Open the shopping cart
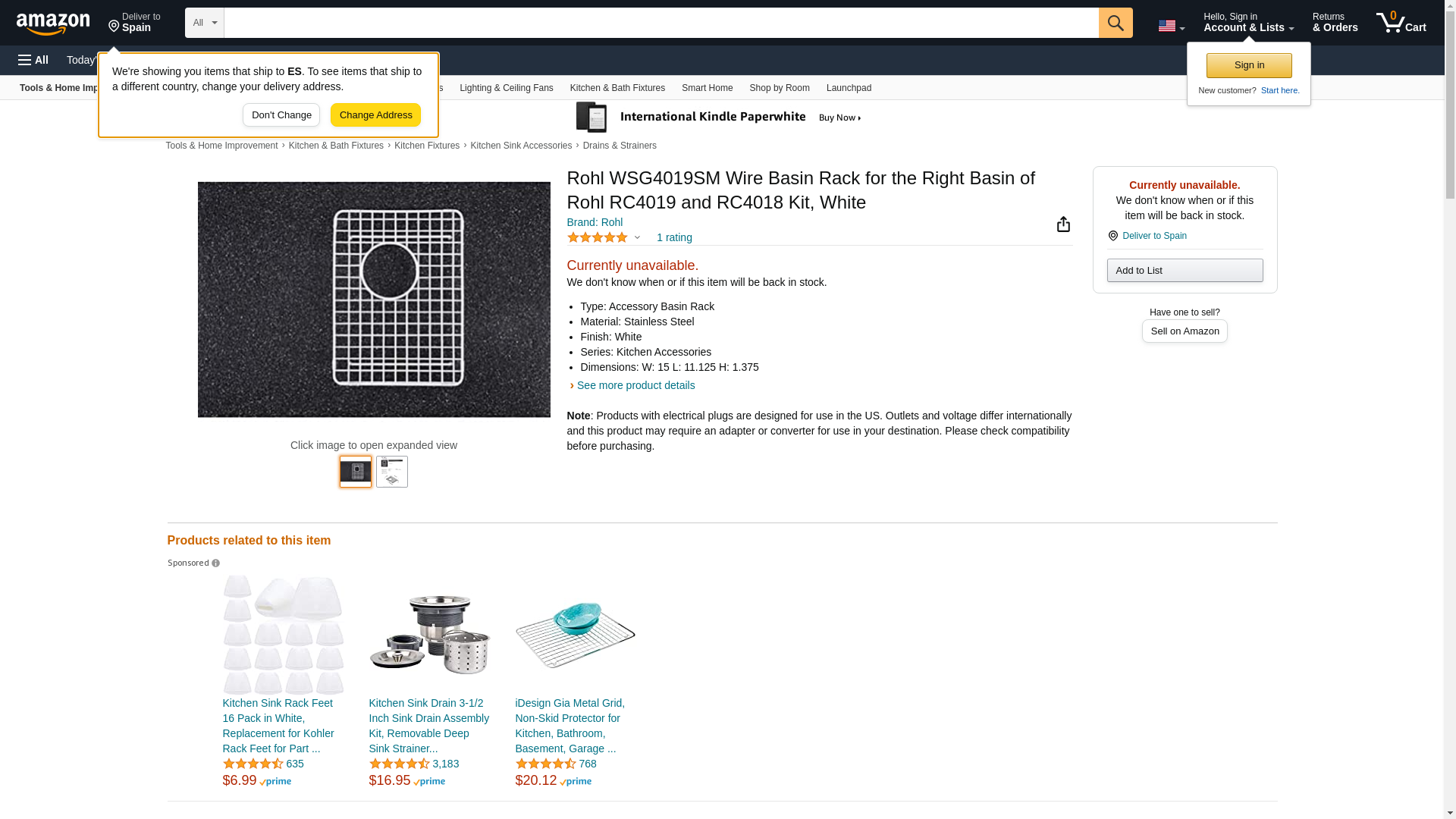 1401,23
